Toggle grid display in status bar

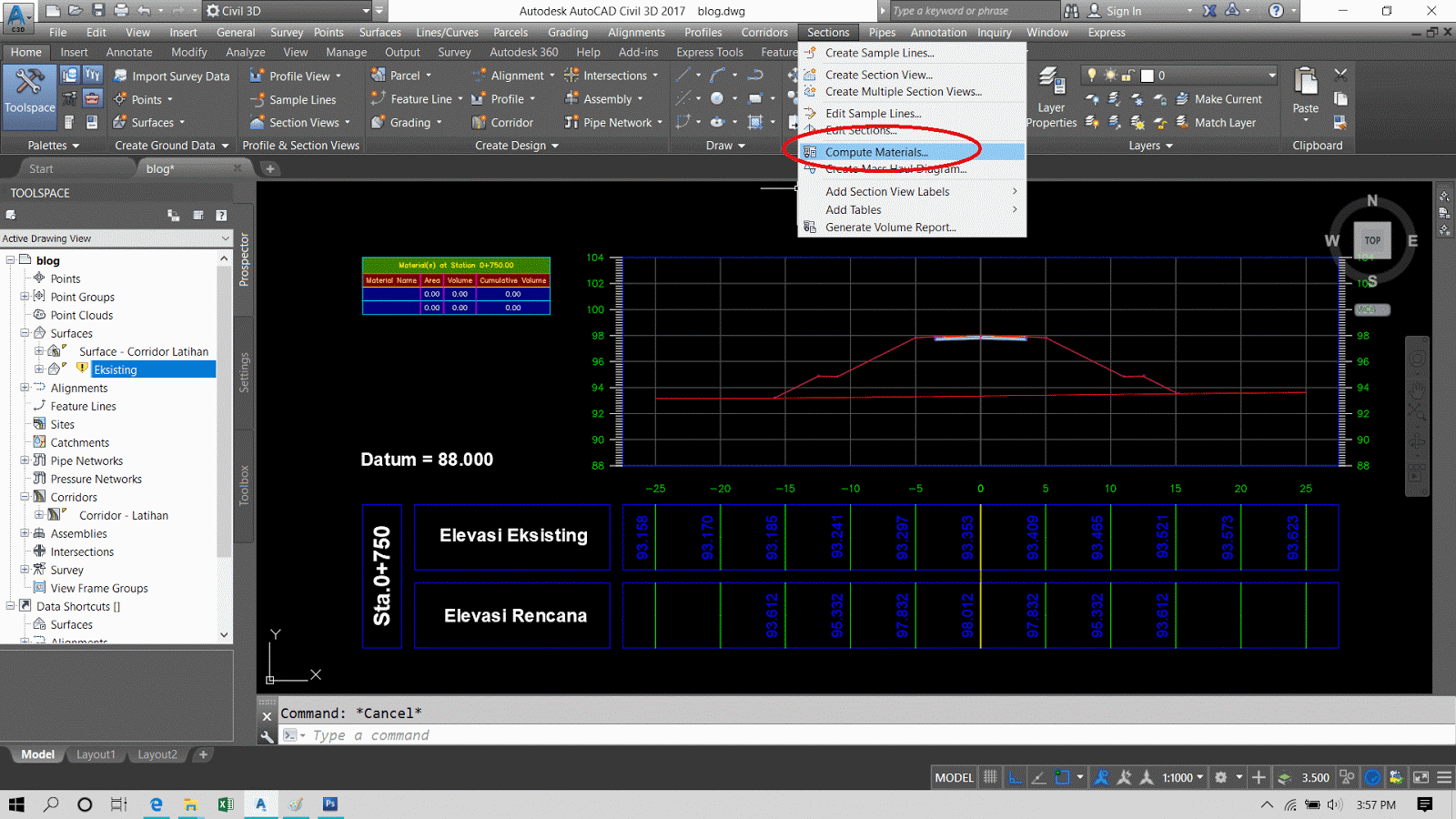(x=988, y=777)
